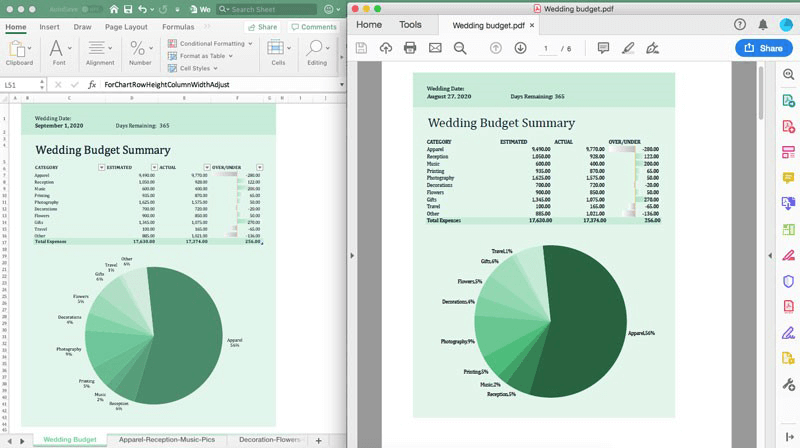This screenshot has width=800, height=448.
Task: Select the Apparel-Reception-Music-Pics sheet tab
Action: [x=166, y=440]
